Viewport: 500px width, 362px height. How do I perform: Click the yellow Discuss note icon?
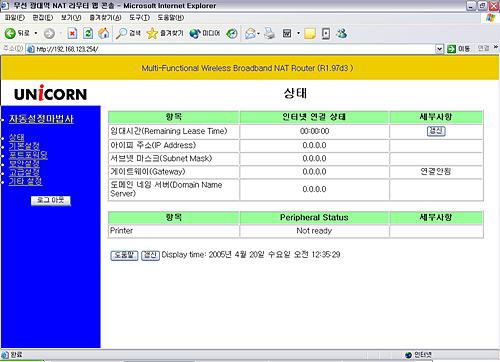coord(310,33)
